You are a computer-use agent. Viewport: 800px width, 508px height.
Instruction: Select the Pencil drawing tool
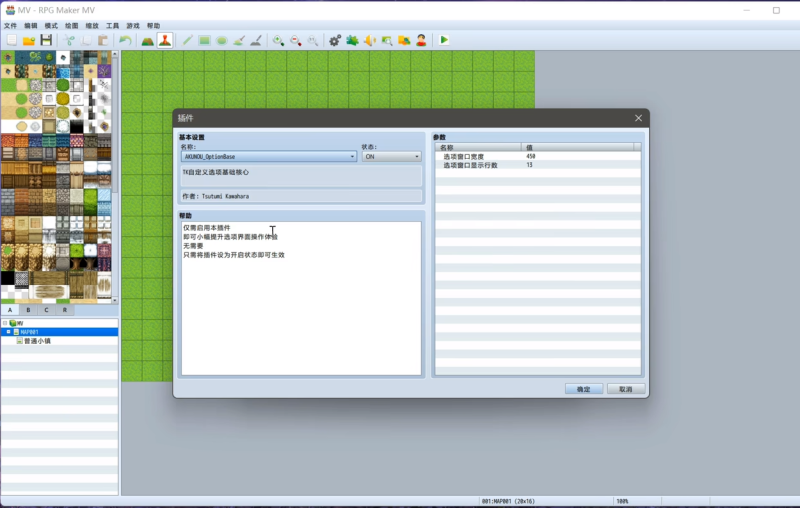click(x=187, y=40)
